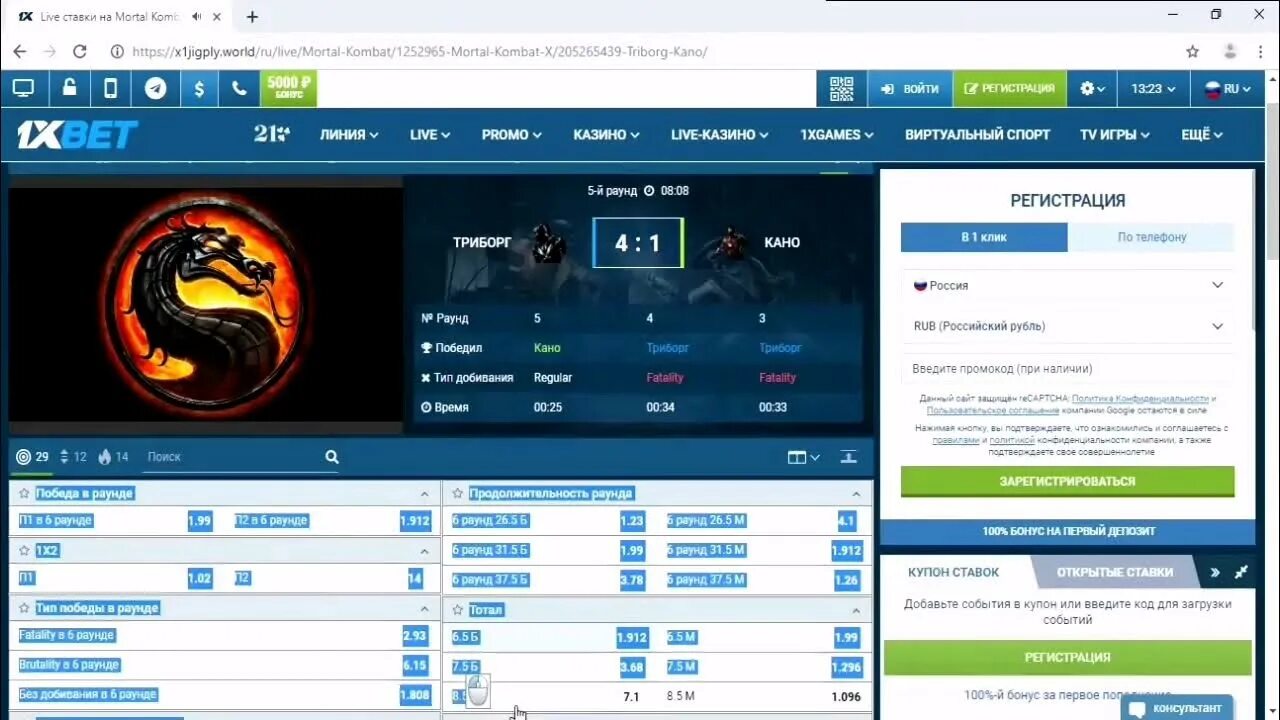Open the 13:23 time dropdown

coord(1153,88)
